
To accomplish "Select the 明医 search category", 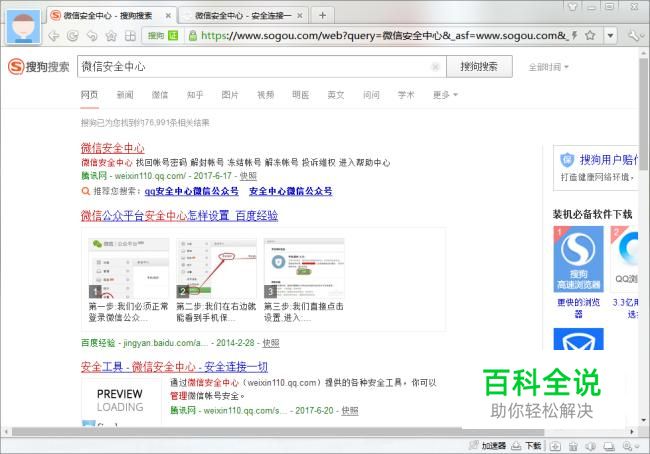I will [301, 95].
